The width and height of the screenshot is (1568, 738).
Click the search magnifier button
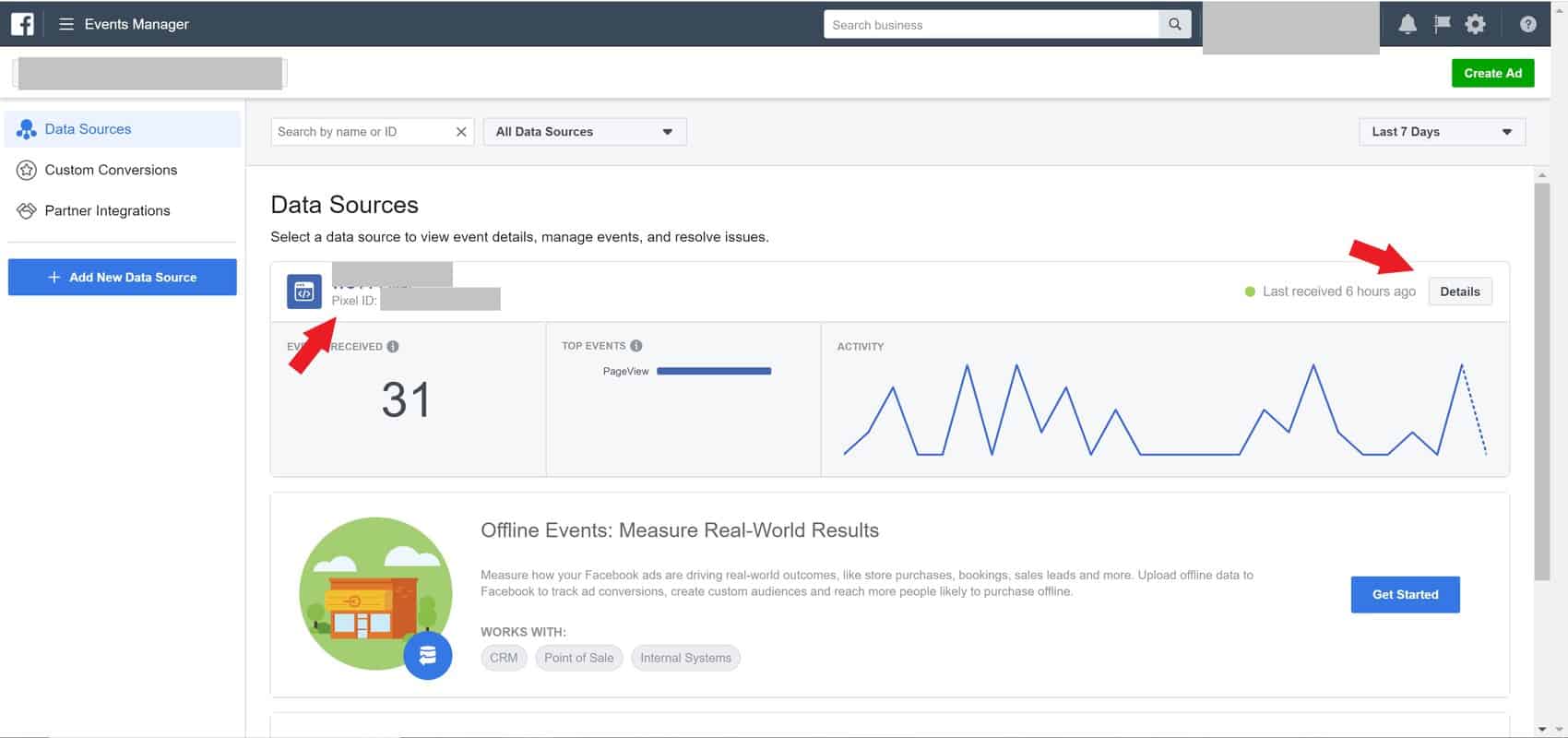point(1174,25)
